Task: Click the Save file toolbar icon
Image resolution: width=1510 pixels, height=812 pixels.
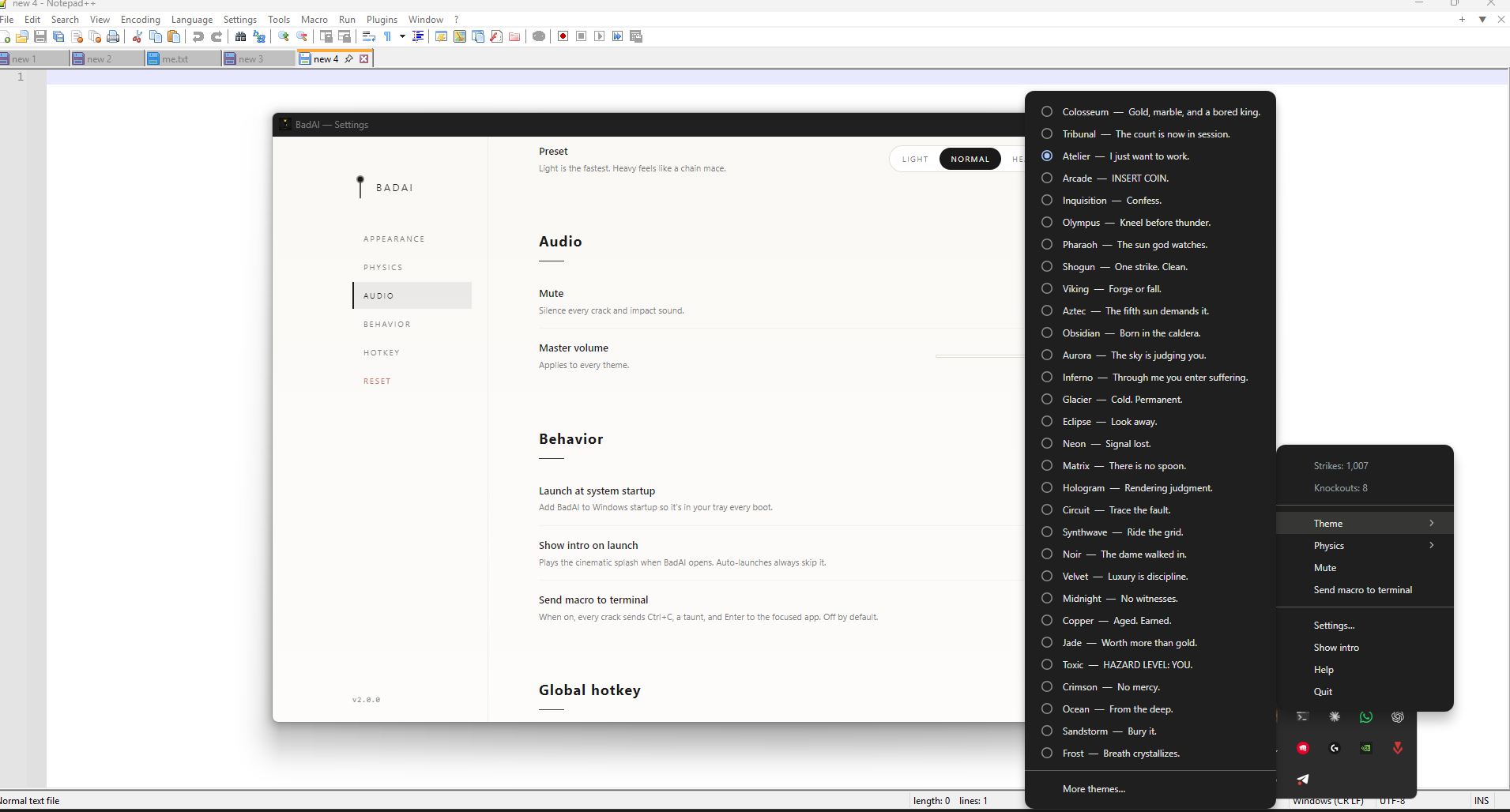Action: [x=40, y=36]
